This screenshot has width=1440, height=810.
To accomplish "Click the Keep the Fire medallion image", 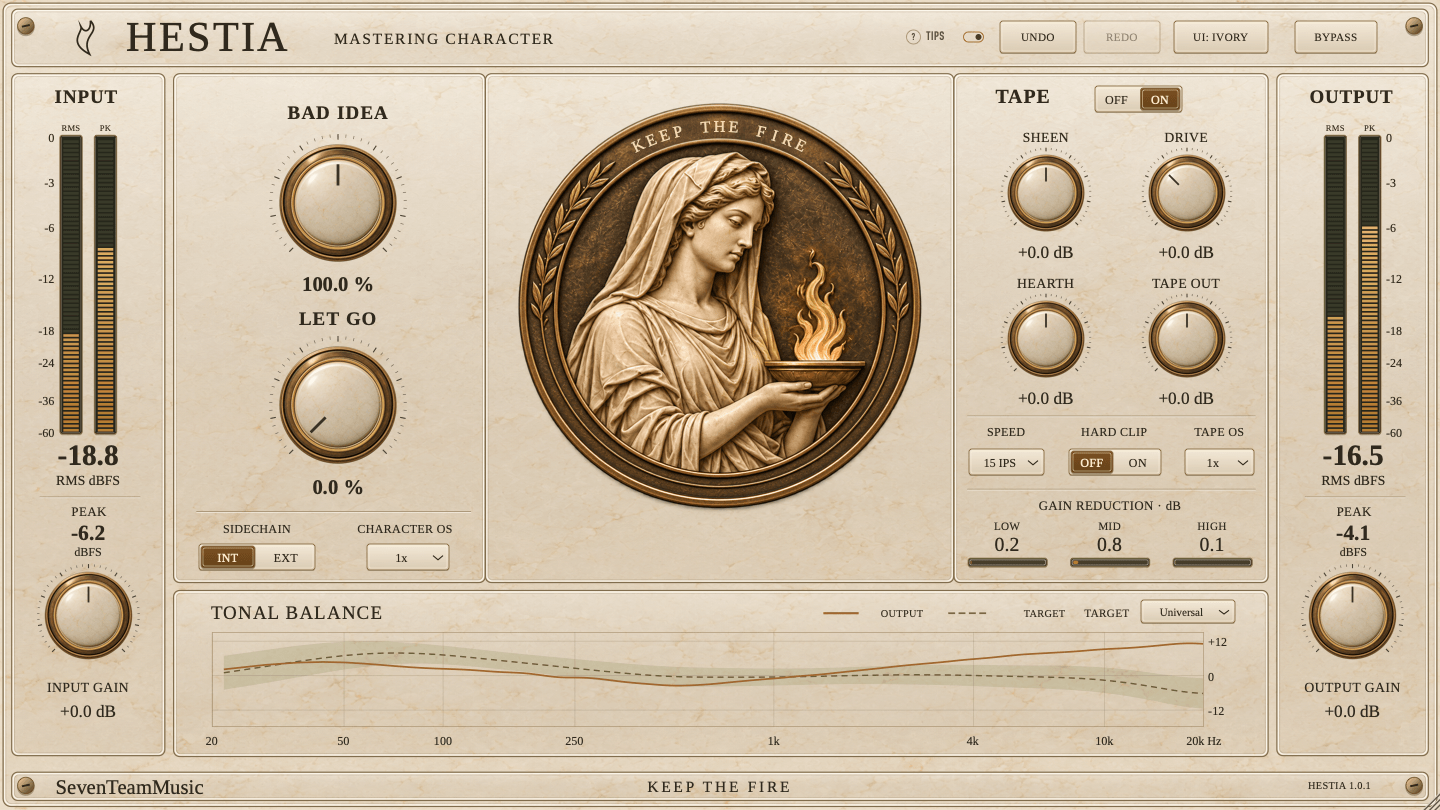I will (719, 306).
